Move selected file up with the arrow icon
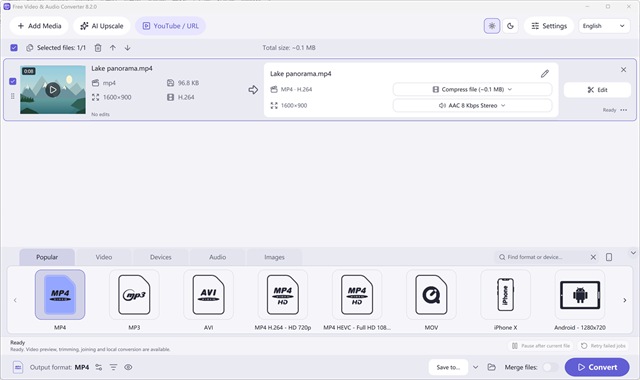The height and width of the screenshot is (380, 640). point(113,48)
